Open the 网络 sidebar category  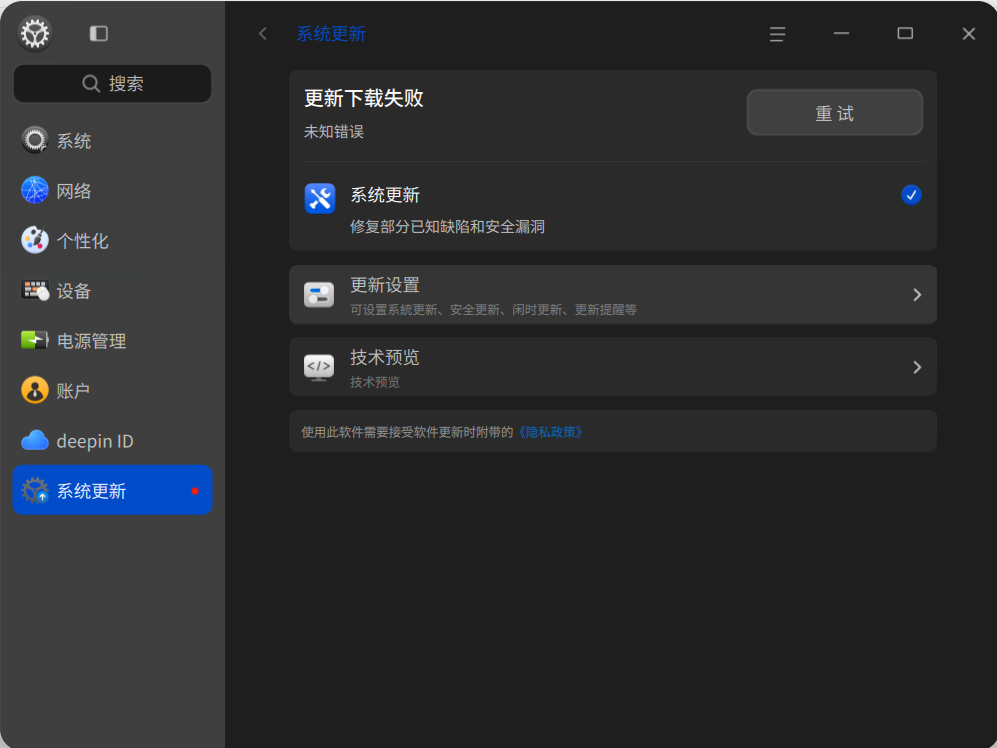pyautogui.click(x=112, y=190)
